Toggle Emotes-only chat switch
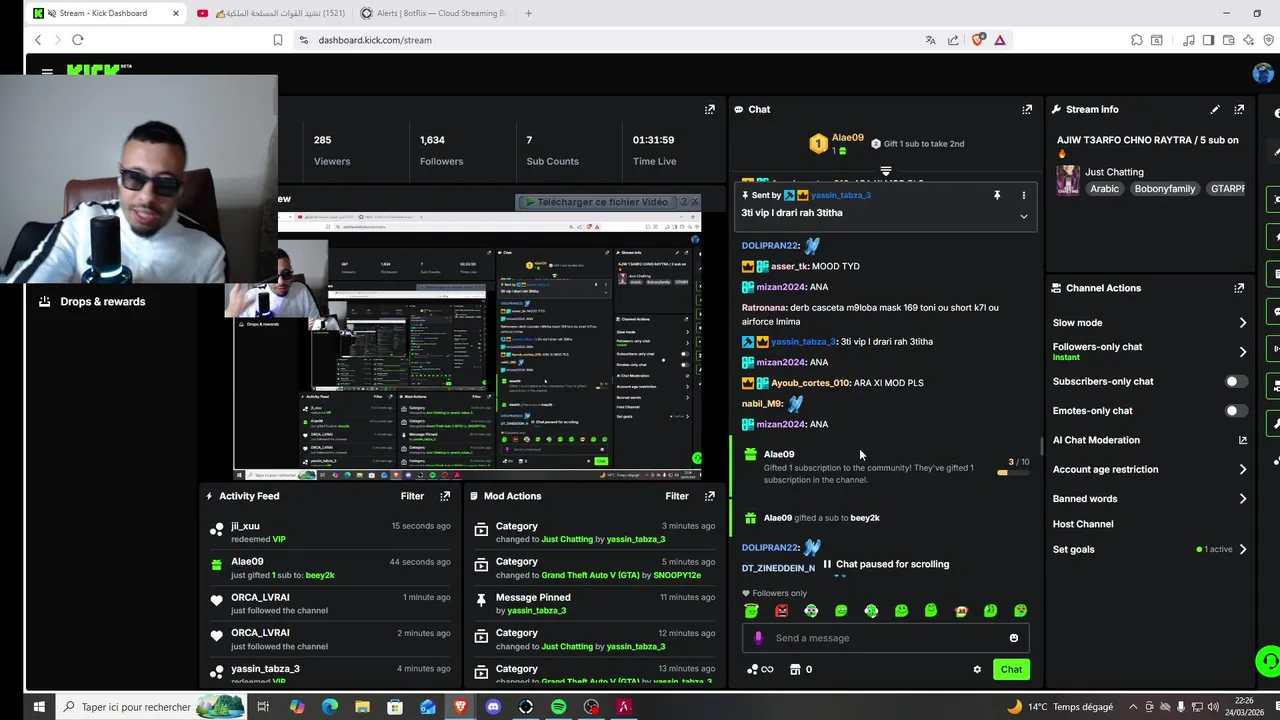Screen dimensions: 1280x720 [1237, 411]
